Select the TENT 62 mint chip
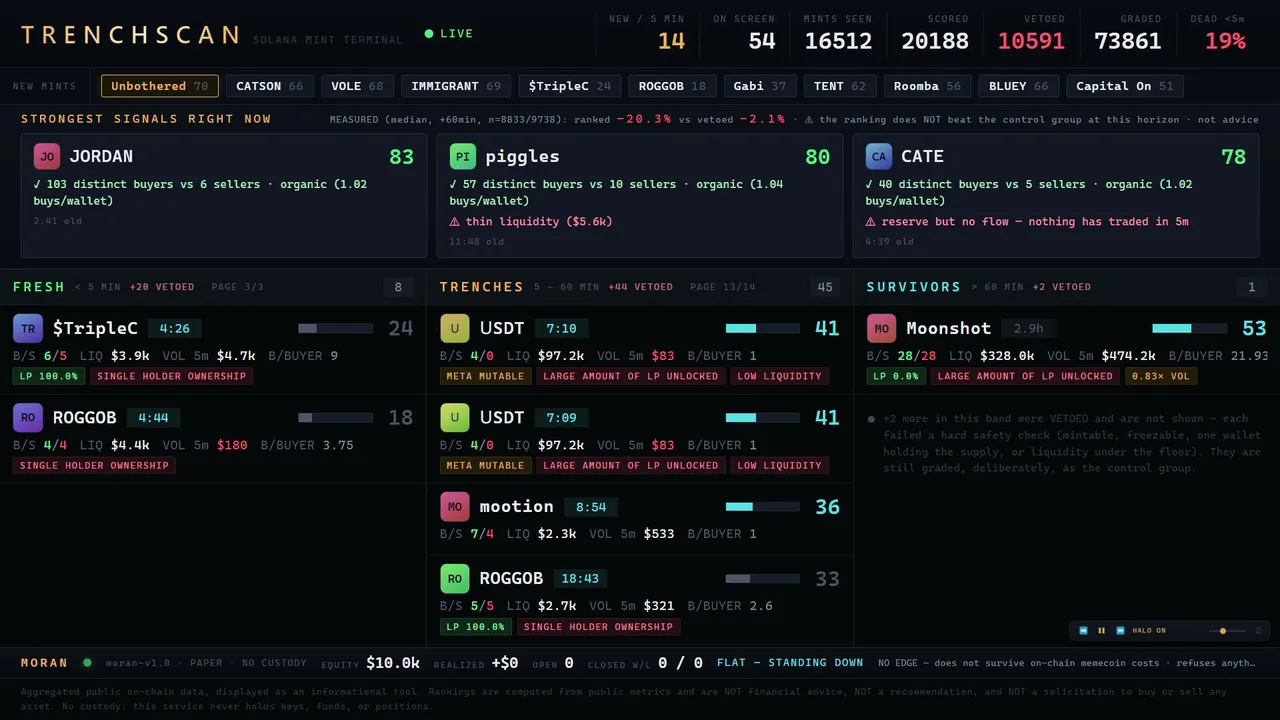The image size is (1280, 720). coord(840,86)
